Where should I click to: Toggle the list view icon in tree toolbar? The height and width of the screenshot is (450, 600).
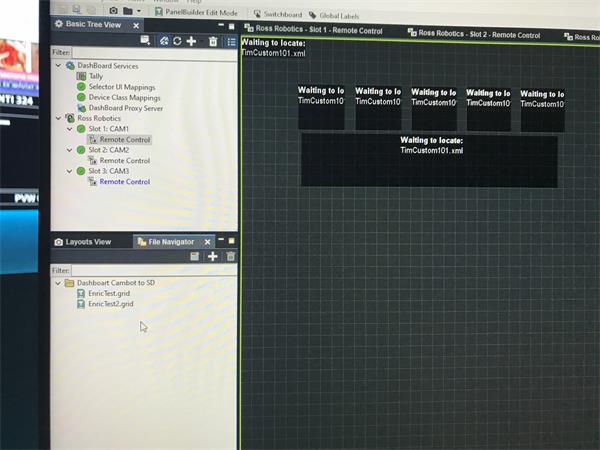(231, 42)
